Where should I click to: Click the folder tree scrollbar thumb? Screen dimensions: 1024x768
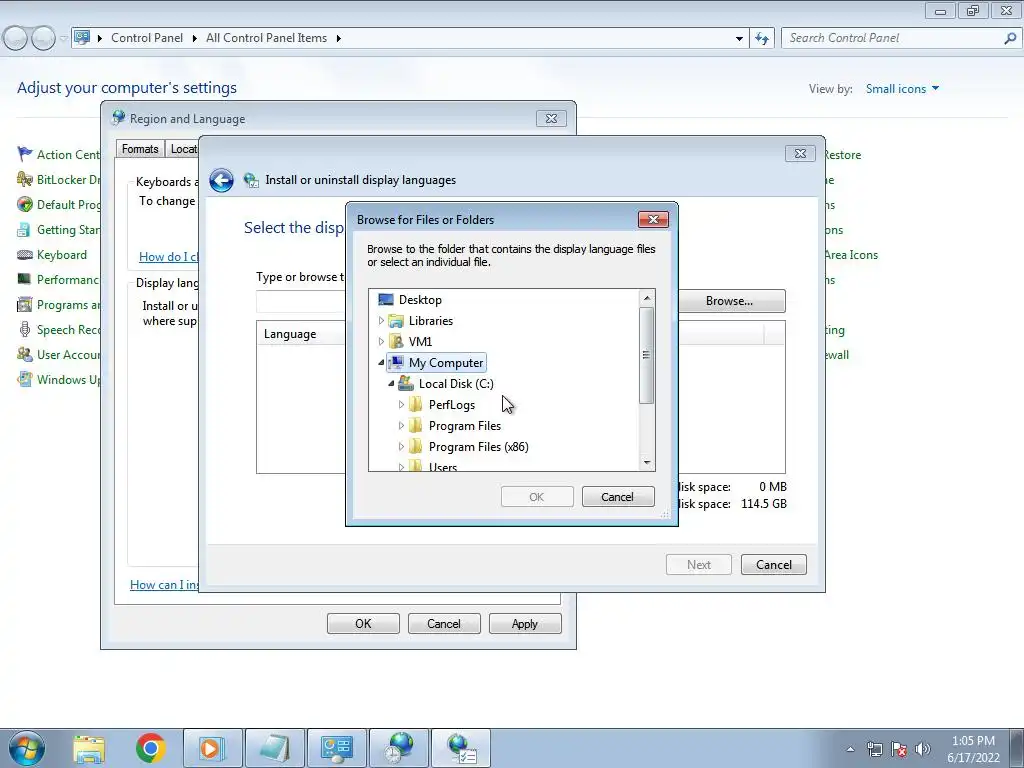point(647,355)
